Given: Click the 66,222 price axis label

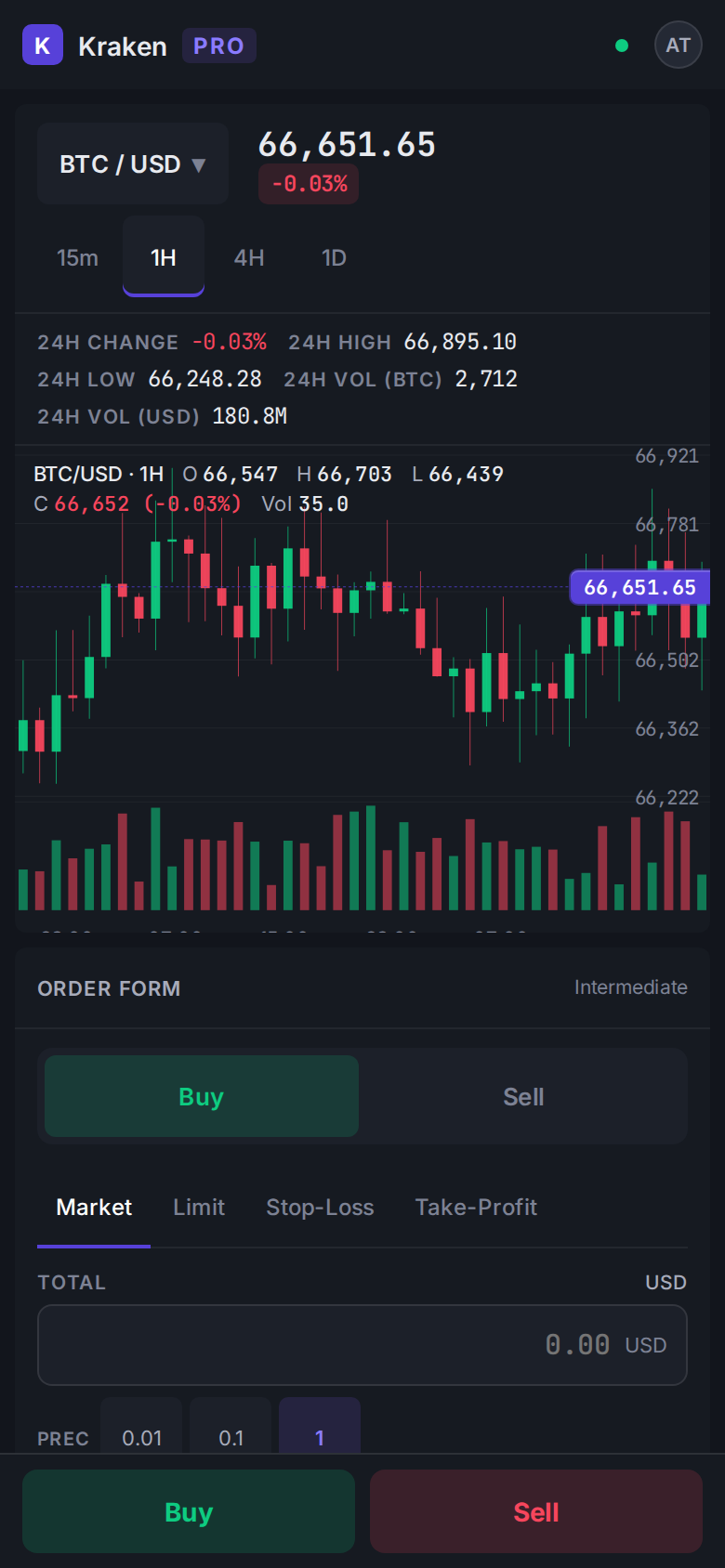Looking at the screenshot, I should (666, 798).
